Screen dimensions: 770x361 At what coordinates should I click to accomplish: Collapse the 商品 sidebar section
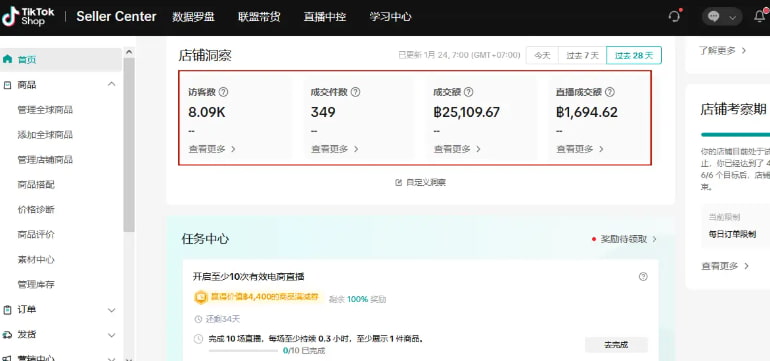111,84
